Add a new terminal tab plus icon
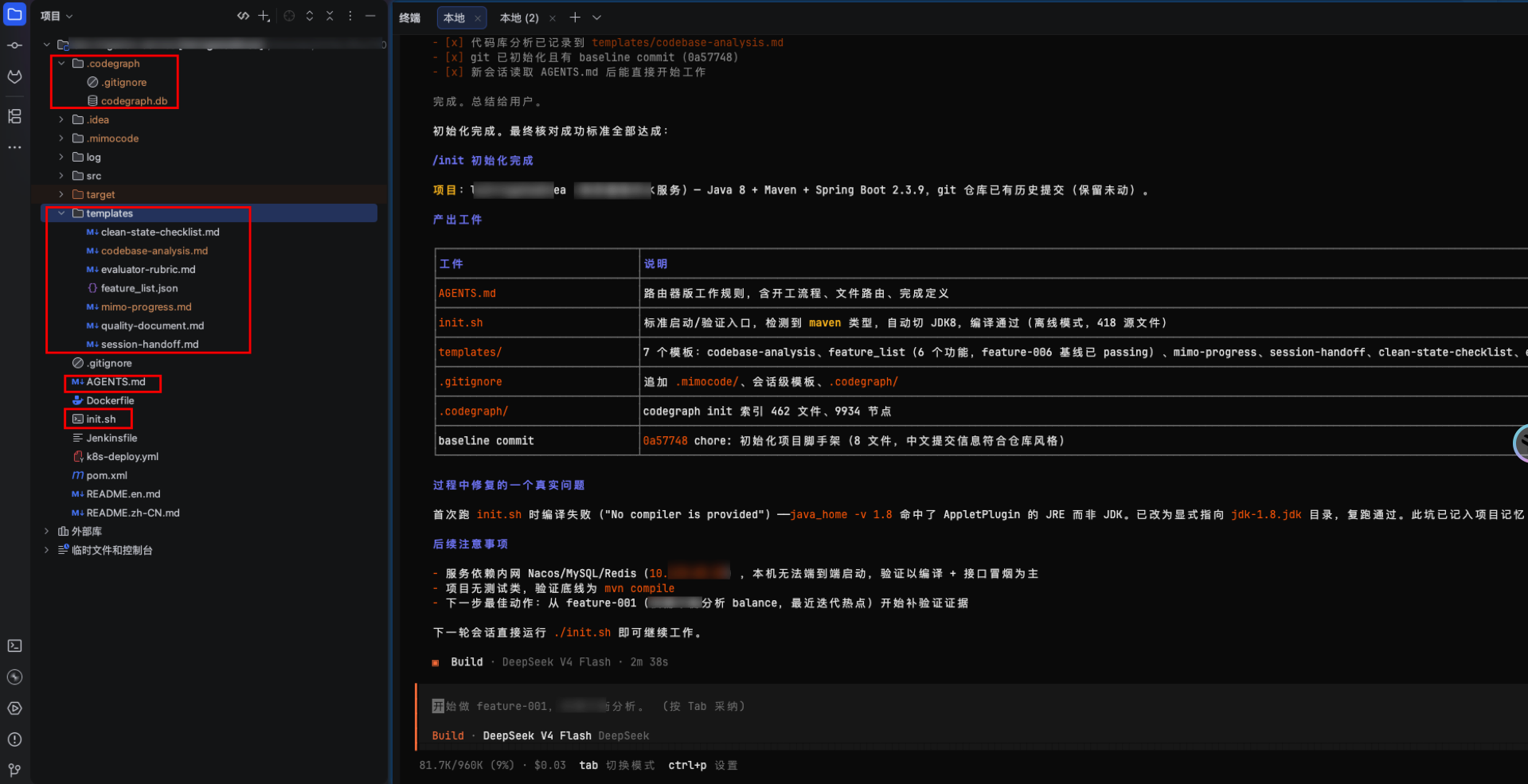Screen dimensions: 1528x784 (575, 18)
